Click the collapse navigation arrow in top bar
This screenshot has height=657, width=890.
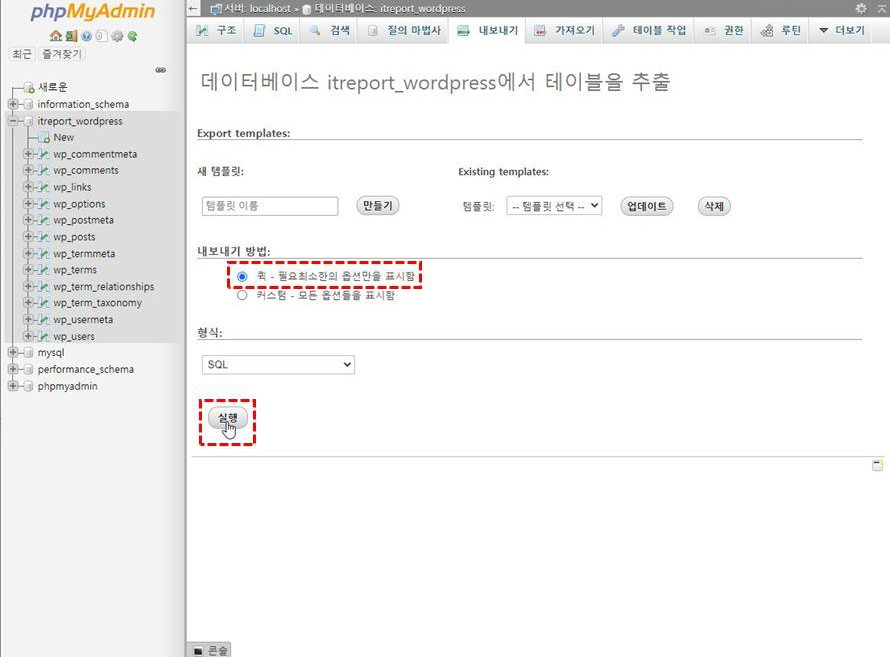click(x=193, y=9)
